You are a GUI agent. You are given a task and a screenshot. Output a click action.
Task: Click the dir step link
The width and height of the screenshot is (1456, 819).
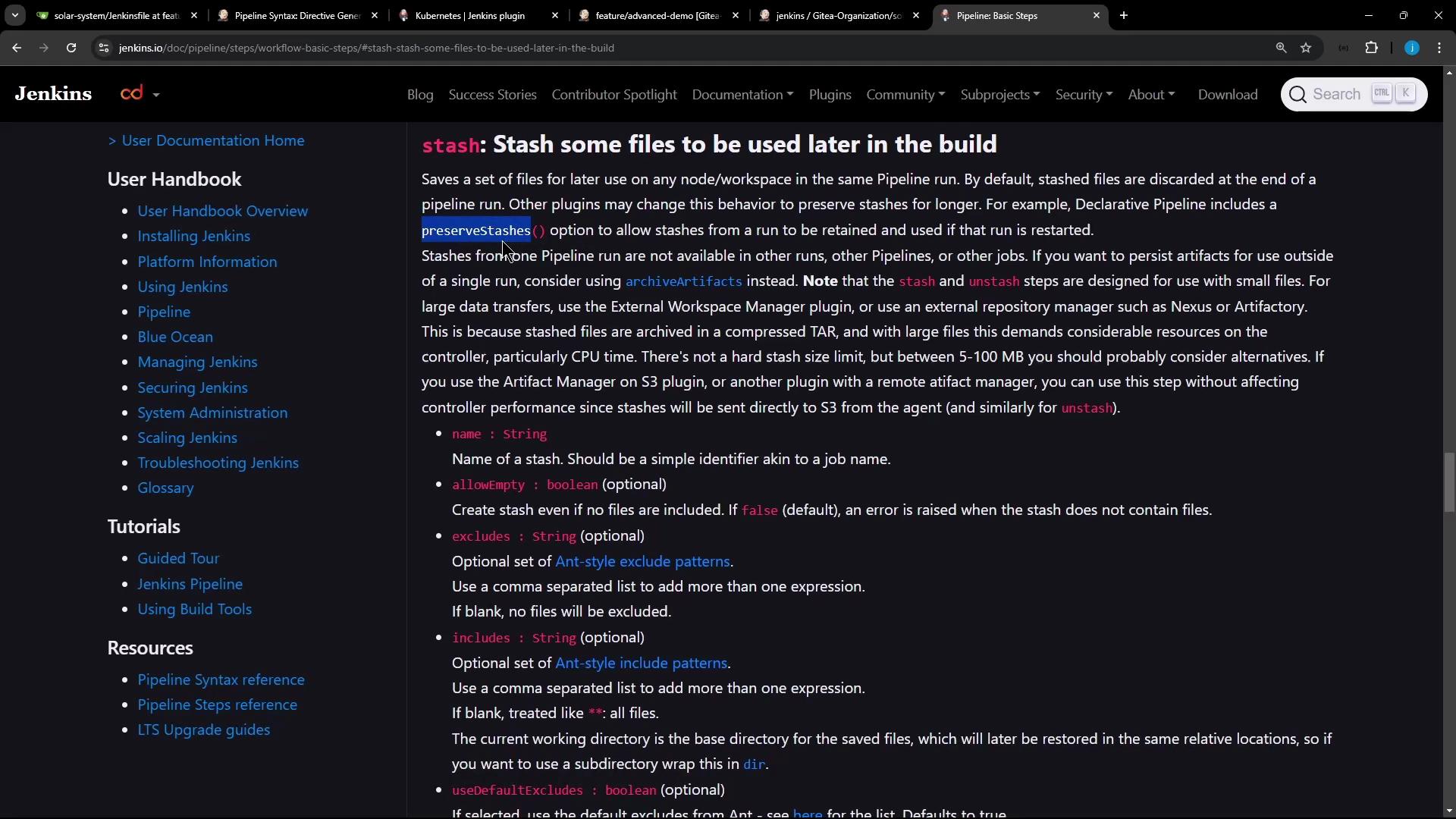(754, 764)
